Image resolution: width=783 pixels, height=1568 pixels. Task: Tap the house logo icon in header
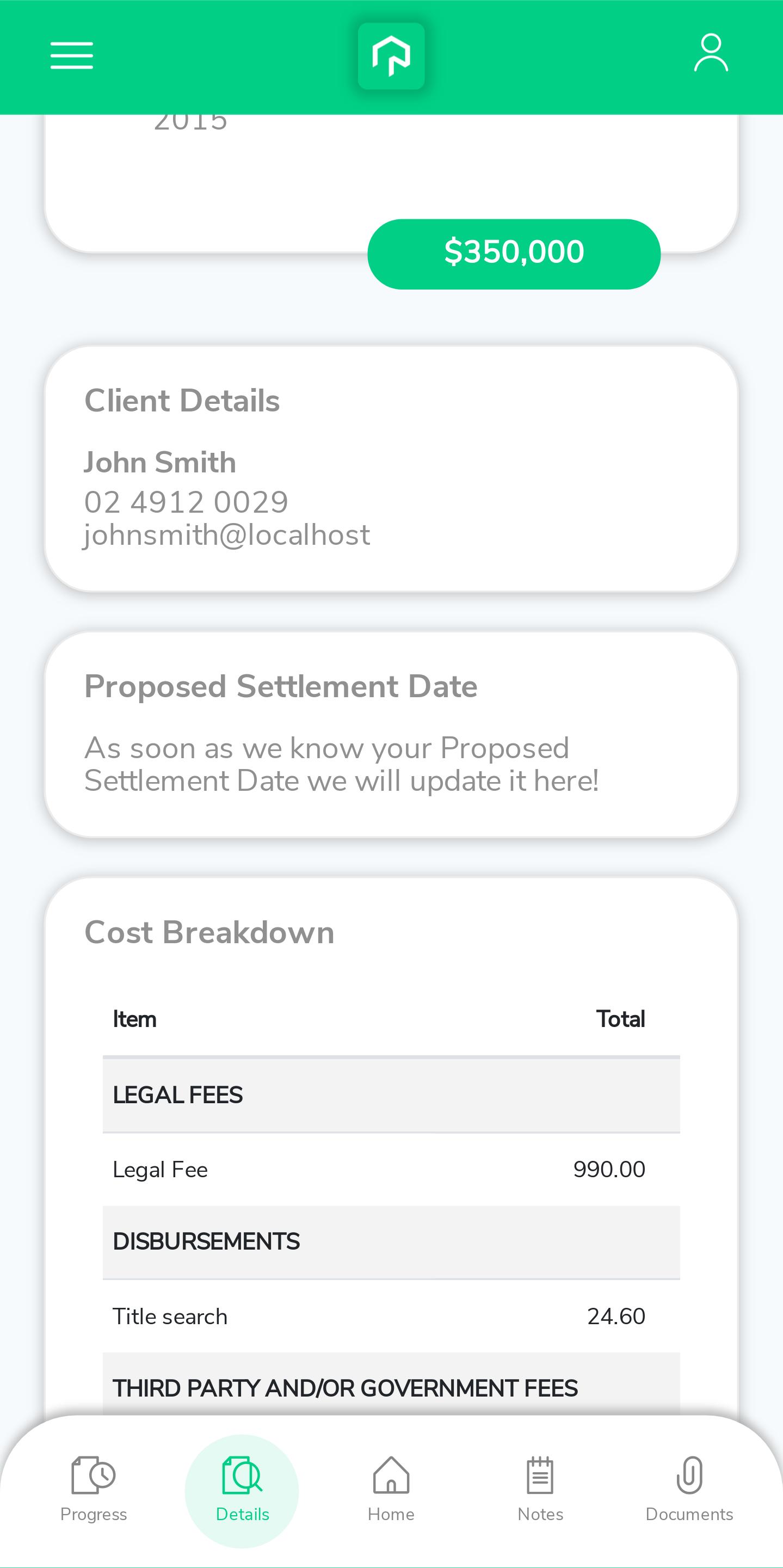click(391, 56)
